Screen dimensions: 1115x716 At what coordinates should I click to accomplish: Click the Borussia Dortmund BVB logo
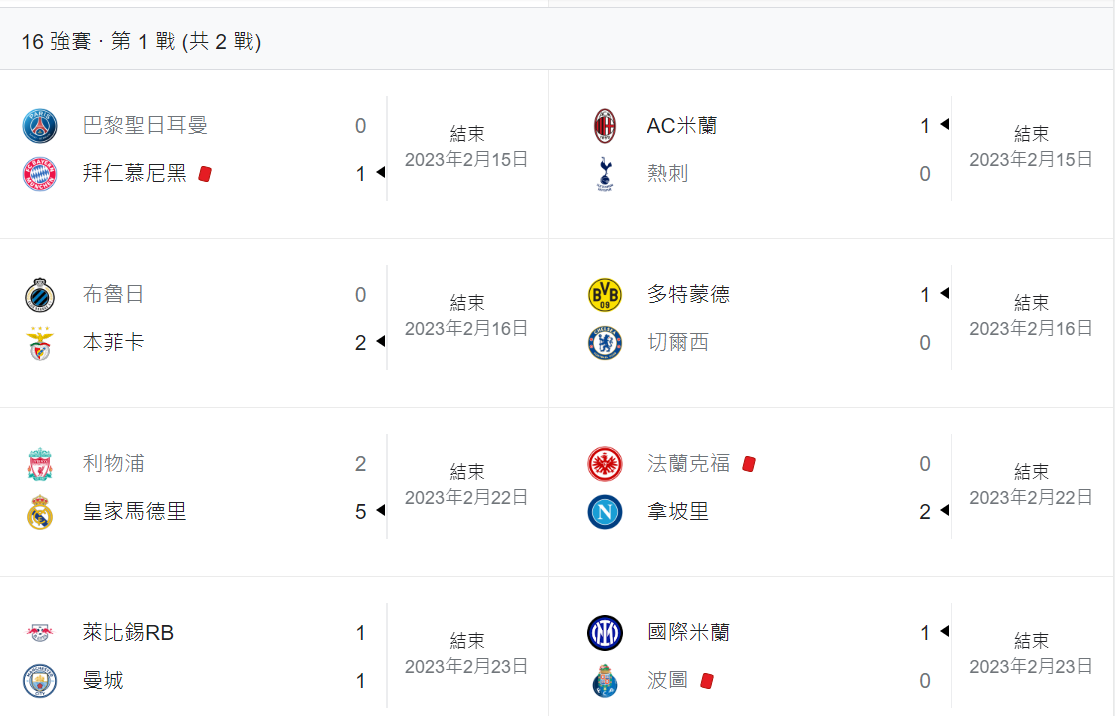click(605, 295)
